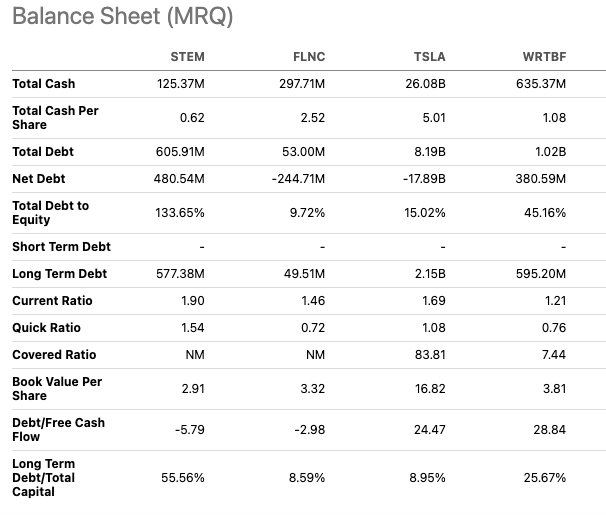Click Long Term Debt/Total Capital label
Image resolution: width=606 pixels, height=515 pixels.
(44, 478)
